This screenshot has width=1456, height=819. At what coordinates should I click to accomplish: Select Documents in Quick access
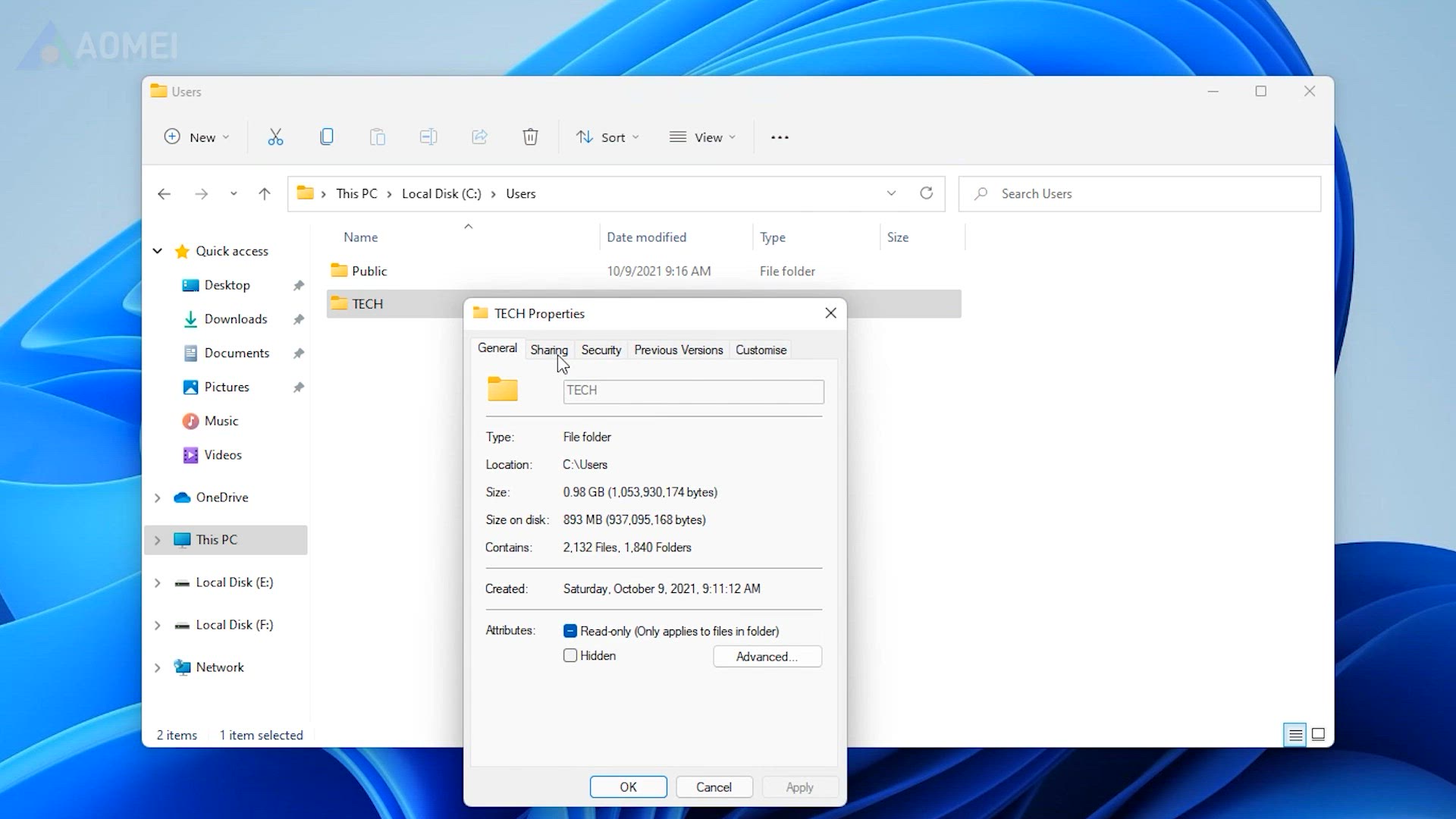[x=237, y=353]
